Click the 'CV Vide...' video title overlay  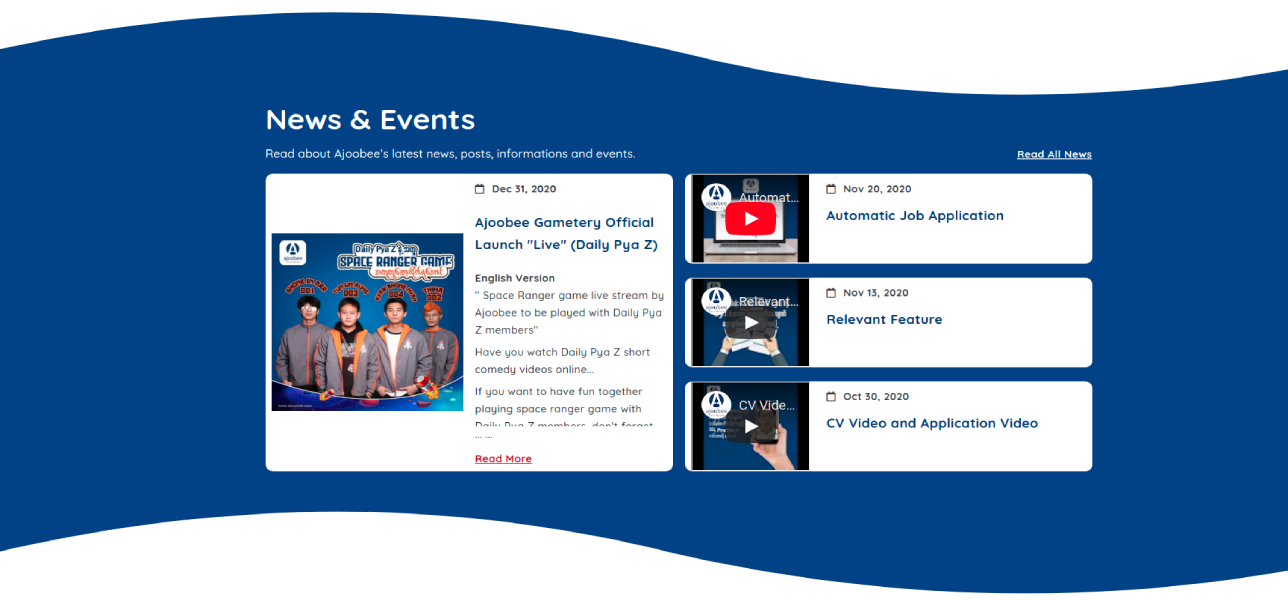767,406
